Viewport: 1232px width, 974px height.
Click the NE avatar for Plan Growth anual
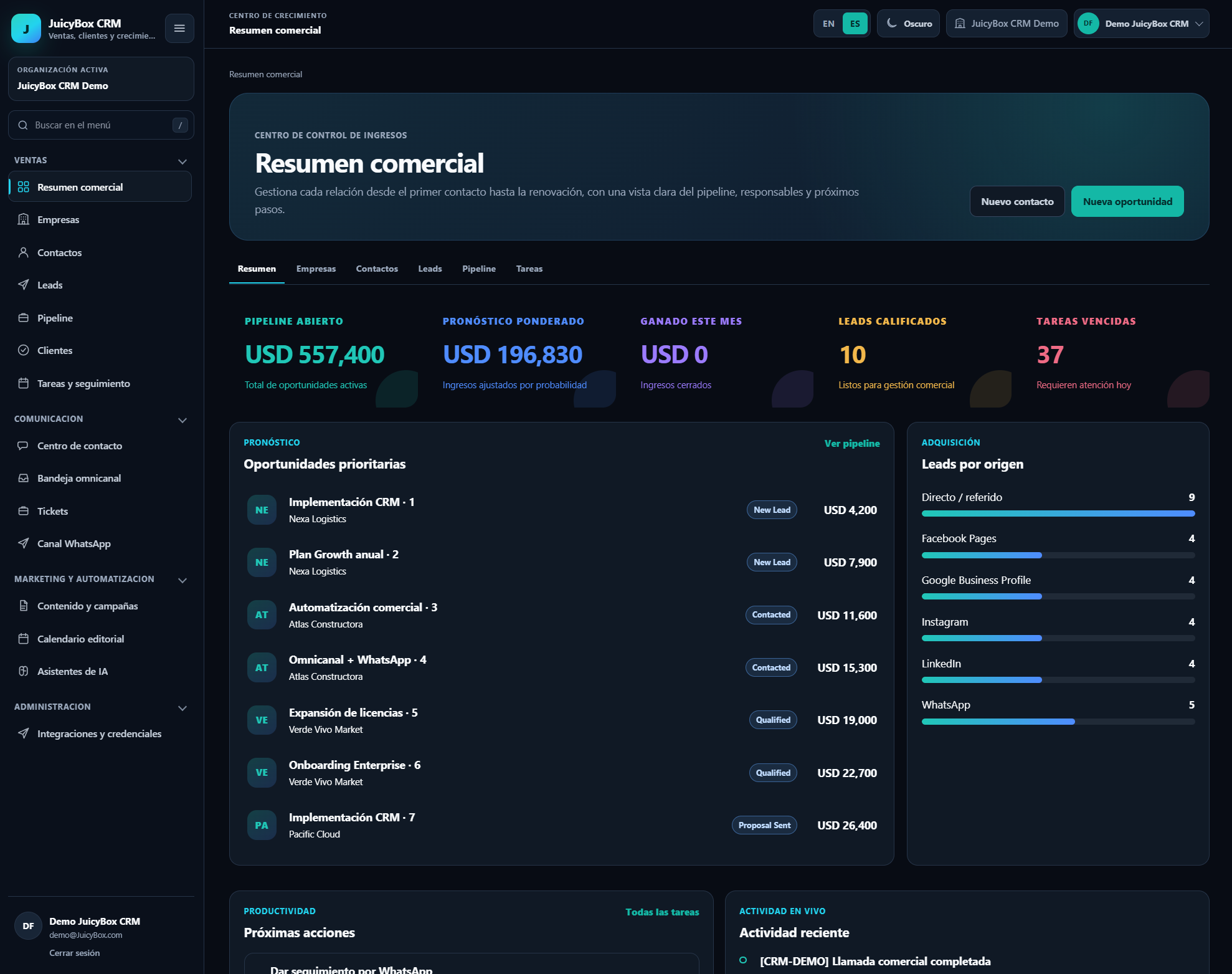point(262,562)
